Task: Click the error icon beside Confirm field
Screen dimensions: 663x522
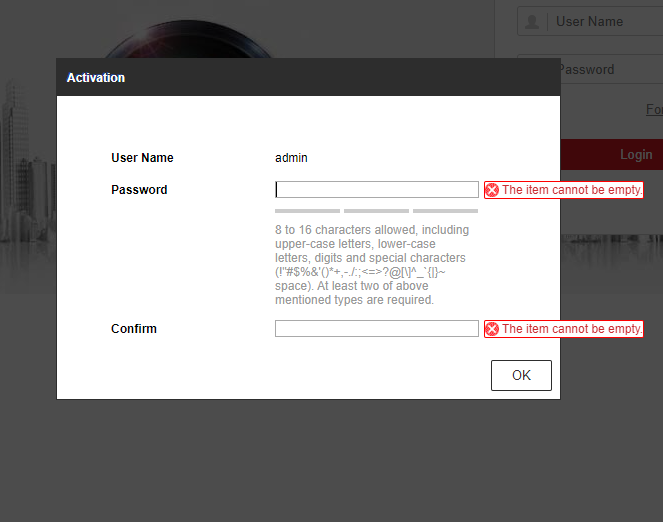Action: click(x=492, y=329)
